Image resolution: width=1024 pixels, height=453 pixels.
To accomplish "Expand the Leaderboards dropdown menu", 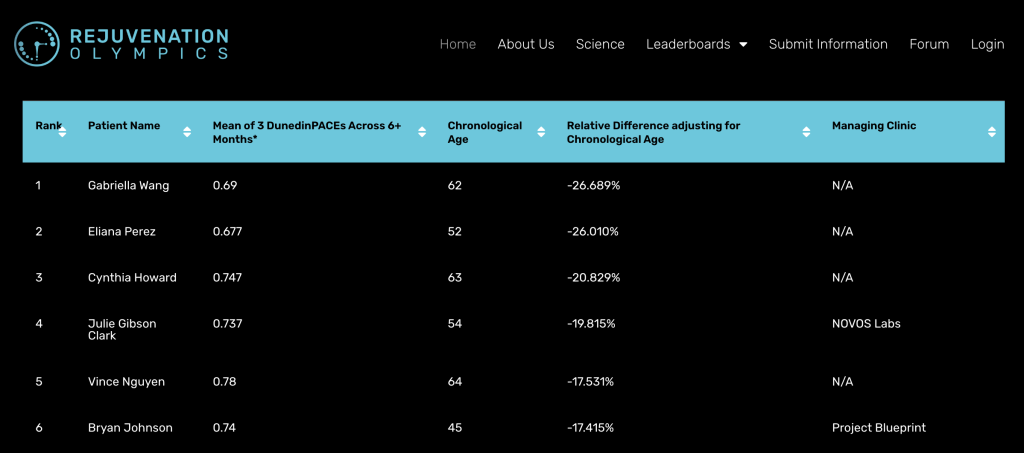I will [x=696, y=44].
